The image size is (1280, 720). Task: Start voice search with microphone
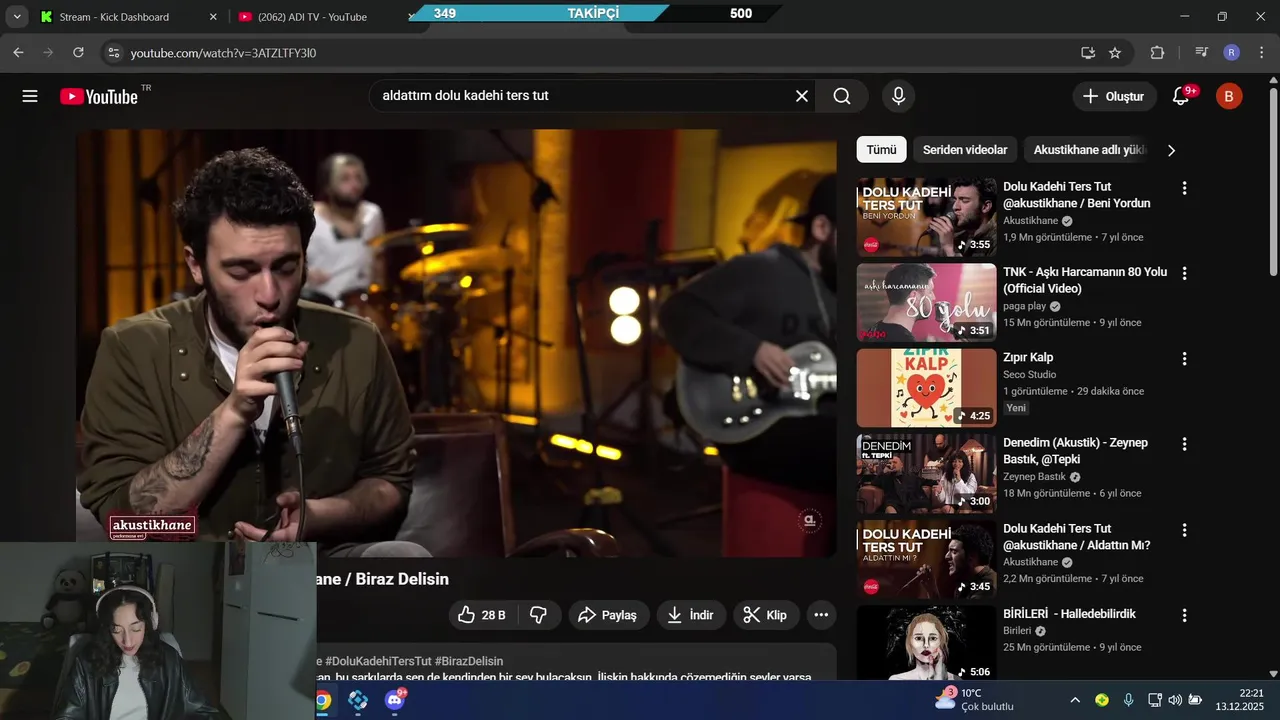point(898,96)
